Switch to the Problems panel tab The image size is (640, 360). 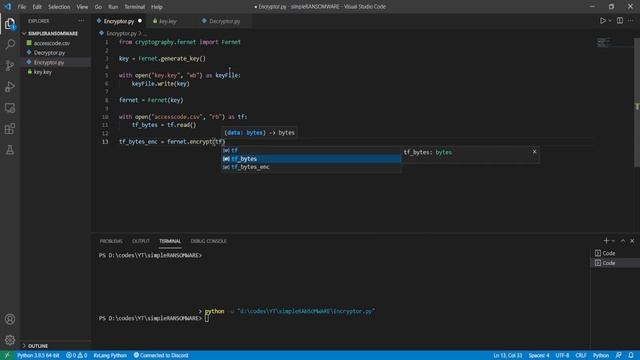coord(111,241)
